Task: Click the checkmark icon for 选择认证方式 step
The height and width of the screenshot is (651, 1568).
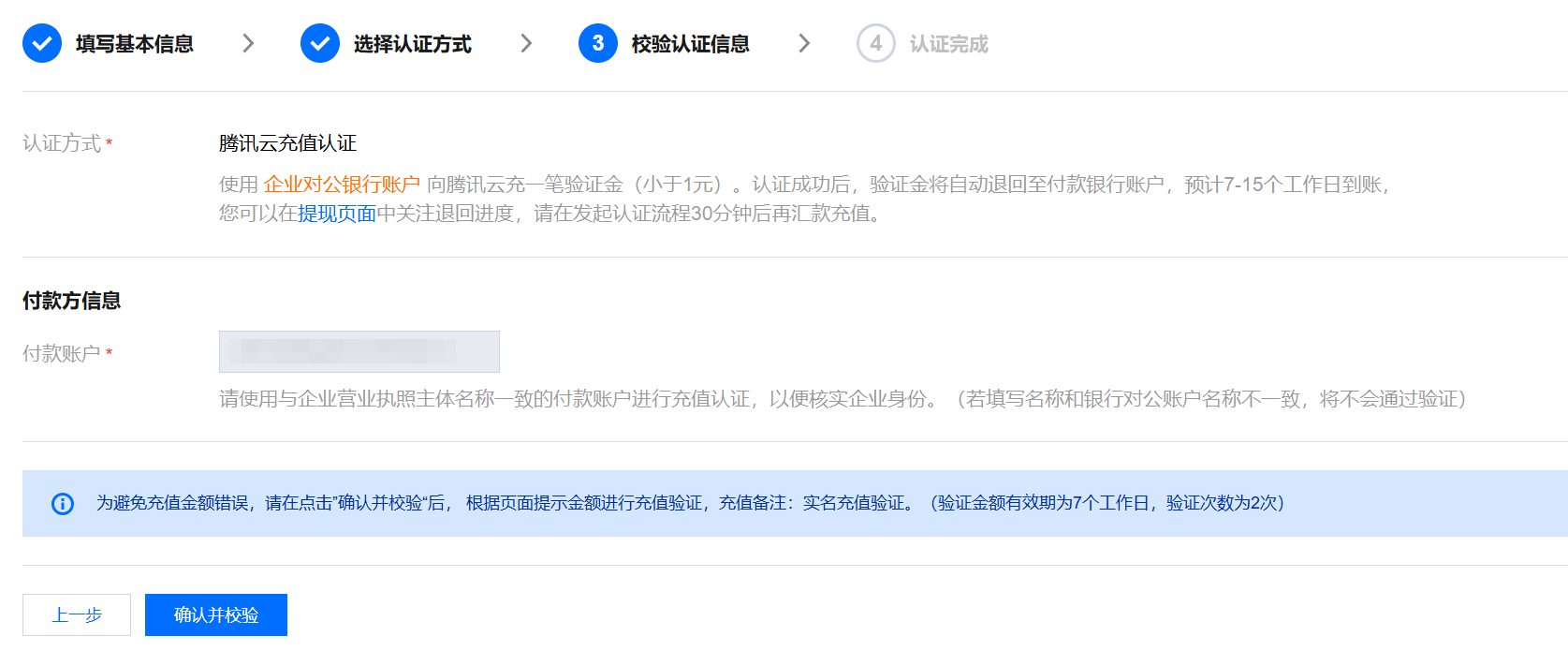Action: point(320,43)
